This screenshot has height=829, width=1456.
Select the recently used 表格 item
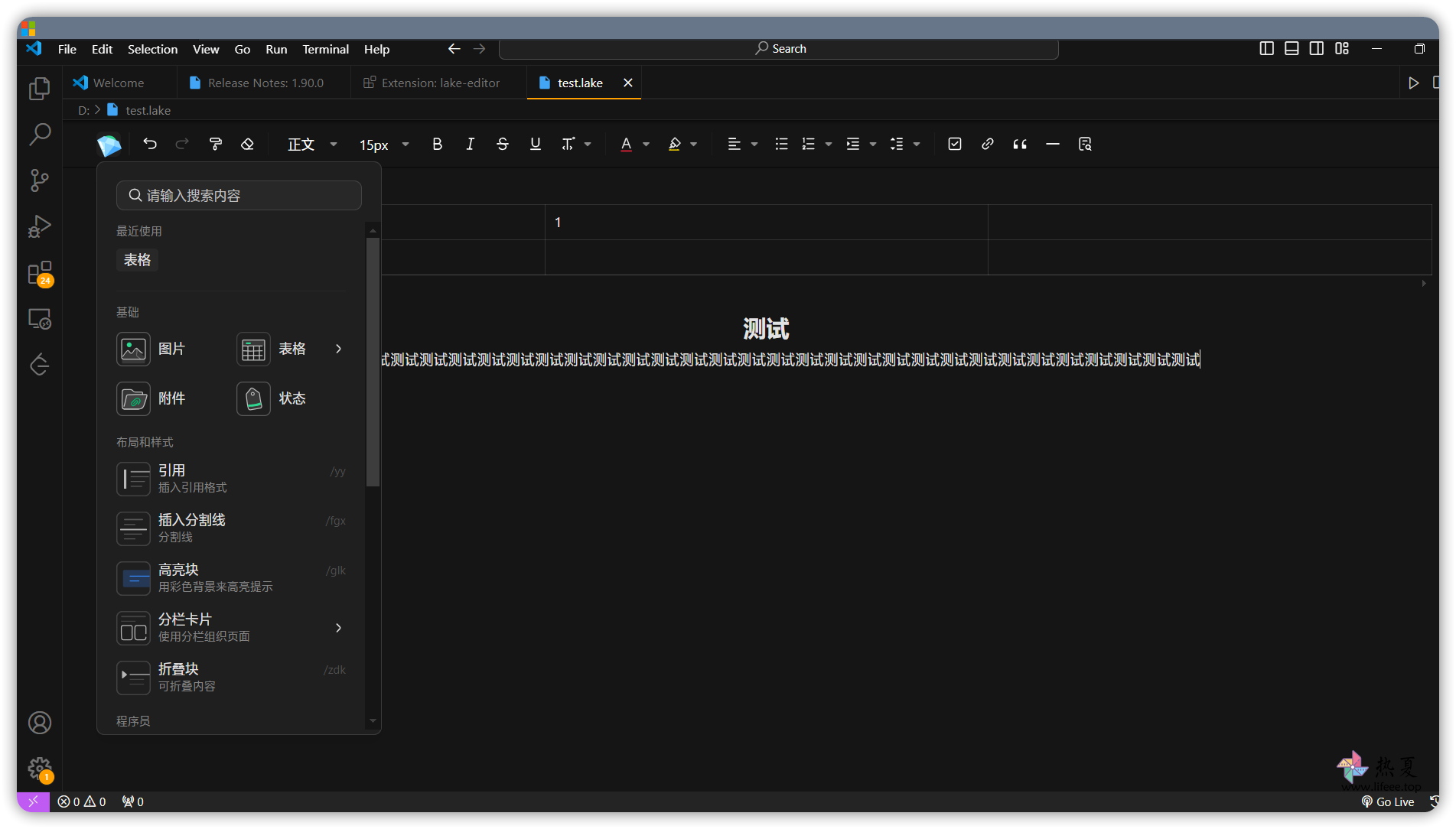(x=137, y=260)
